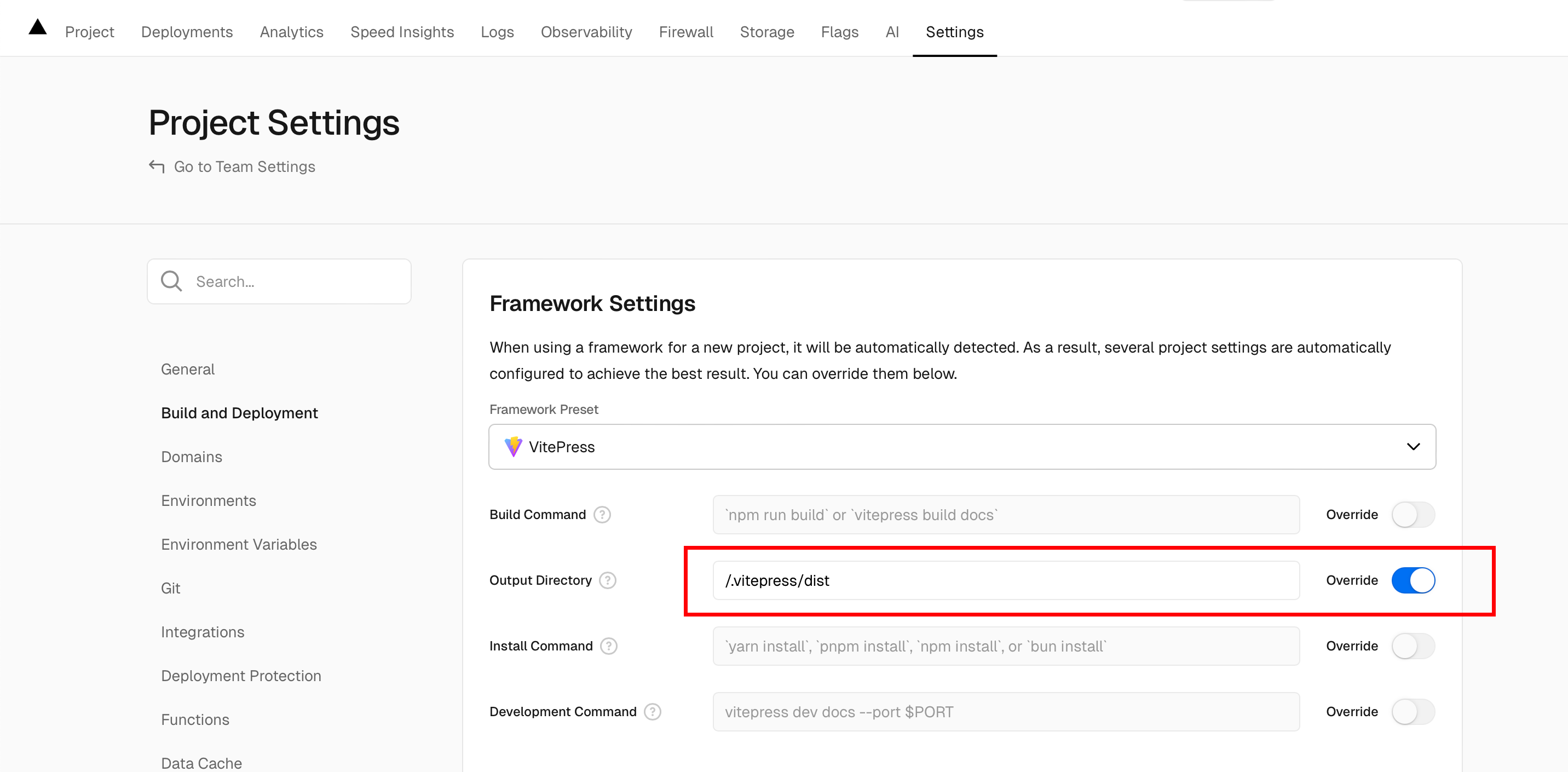Click the Framework Settings heading
This screenshot has height=772, width=1568.
(592, 303)
